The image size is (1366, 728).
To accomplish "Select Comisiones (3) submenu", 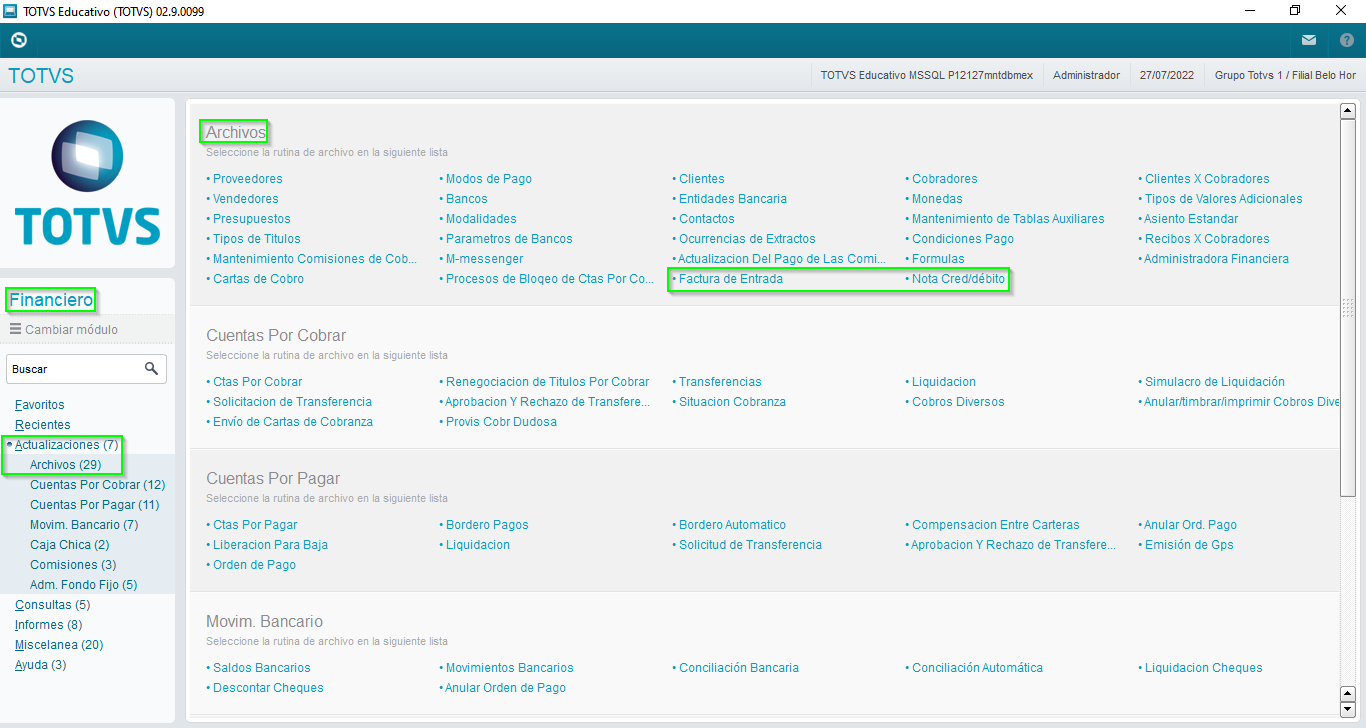I will [73, 565].
